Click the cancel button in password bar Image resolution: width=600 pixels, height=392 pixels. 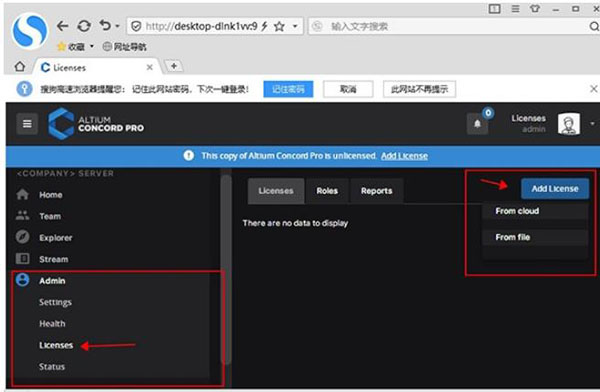click(x=348, y=89)
